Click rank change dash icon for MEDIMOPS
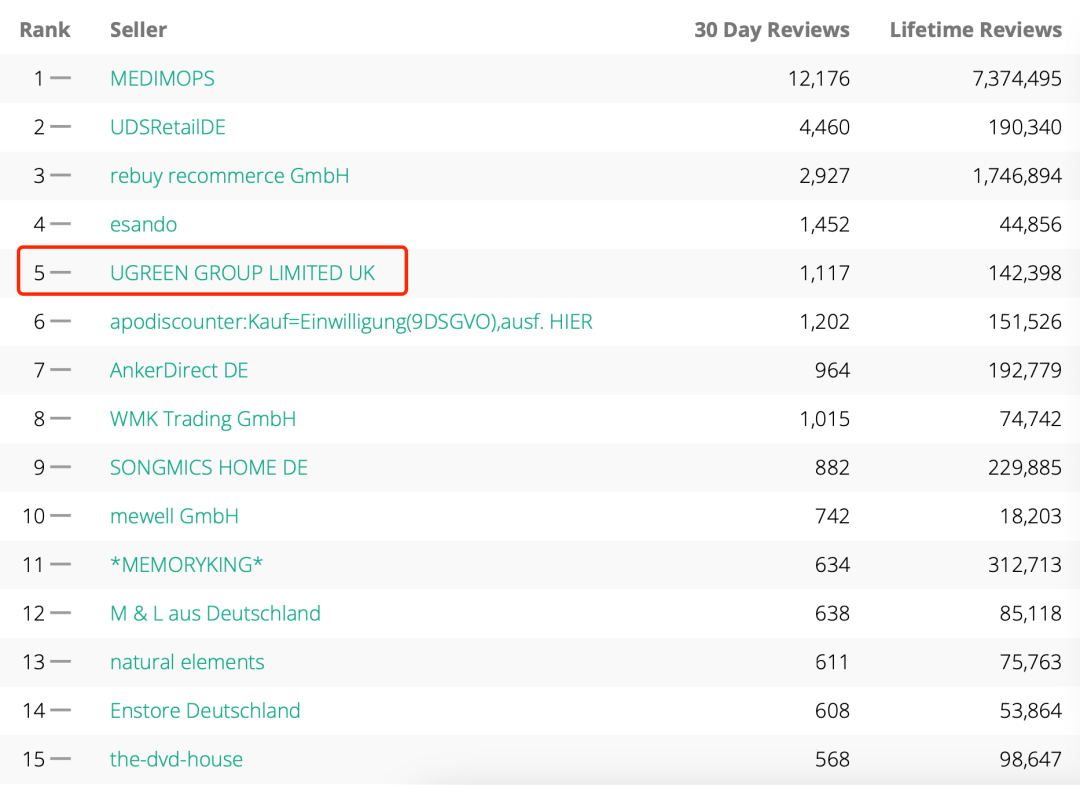The width and height of the screenshot is (1080, 785). 61,78
